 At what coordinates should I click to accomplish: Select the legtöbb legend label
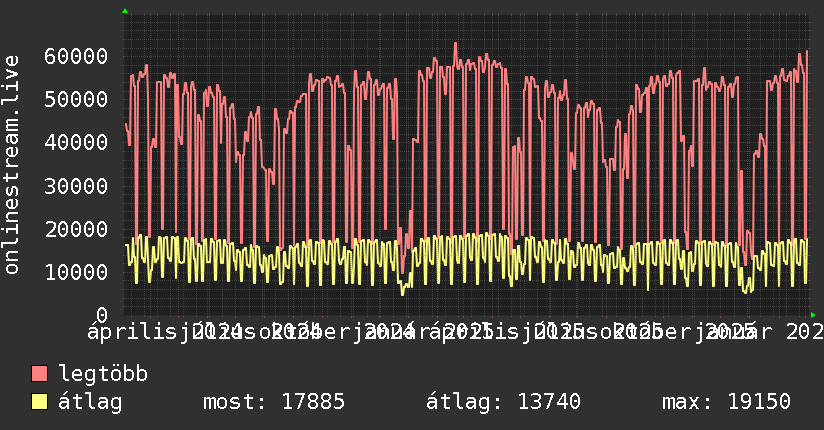(103, 373)
